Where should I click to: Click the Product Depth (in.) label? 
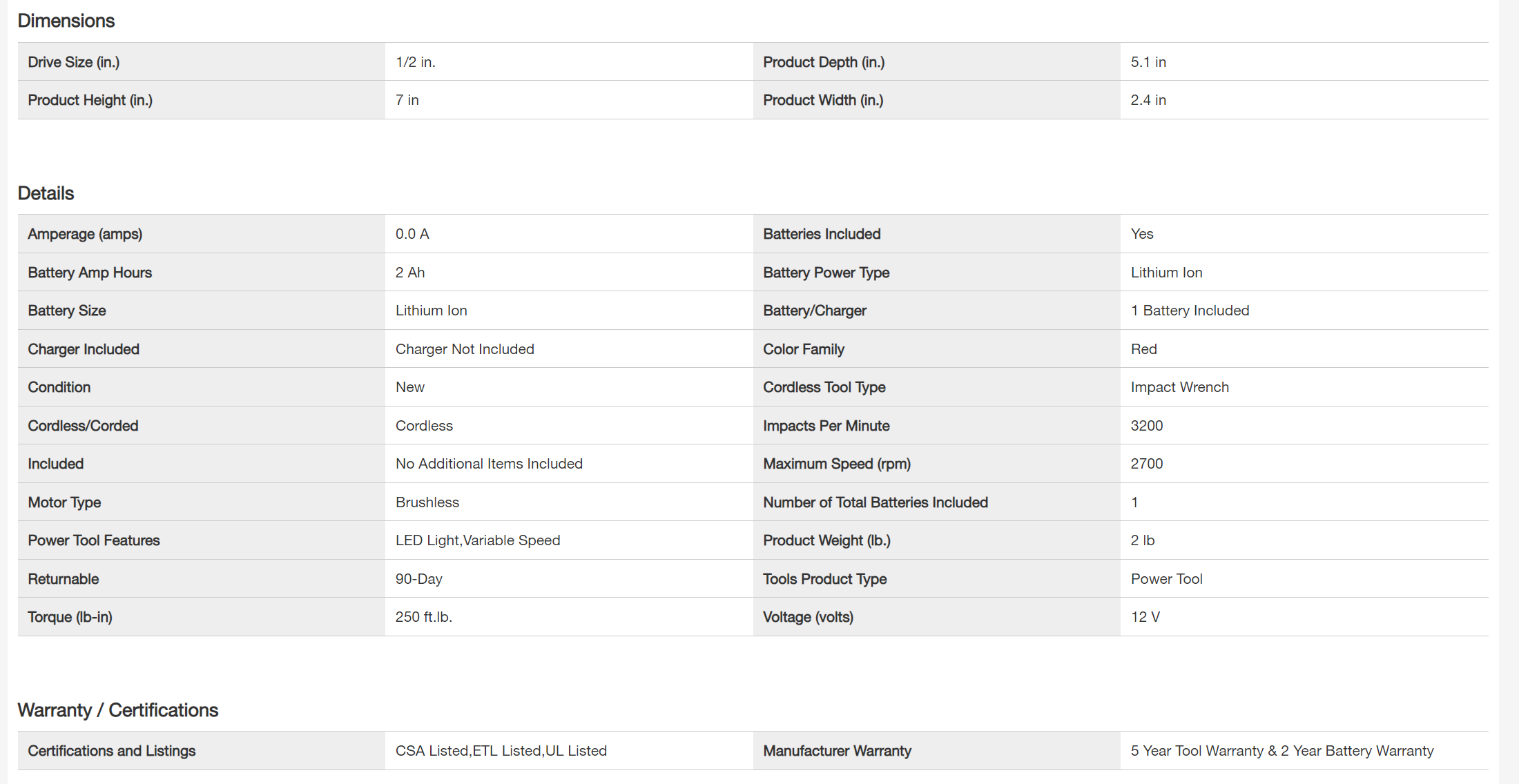[x=823, y=62]
